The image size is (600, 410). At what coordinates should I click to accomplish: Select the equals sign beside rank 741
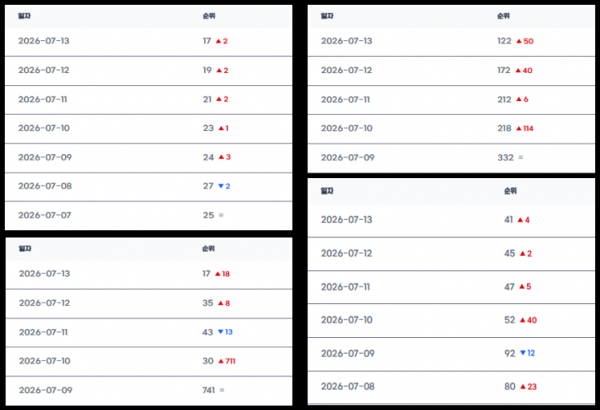222,390
